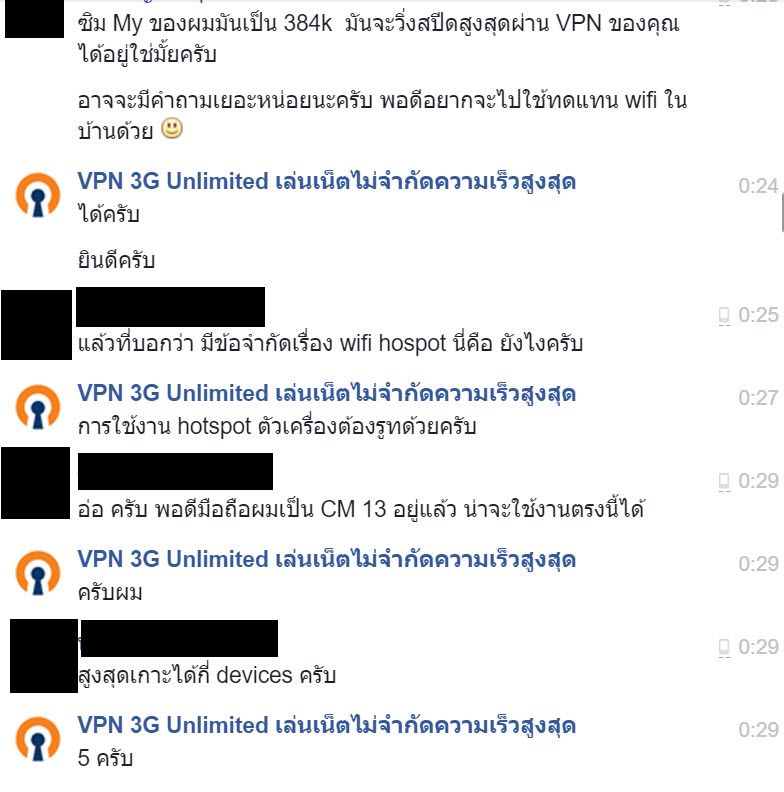Image resolution: width=784 pixels, height=792 pixels.
Task: Click redacted sender name above wifi hospot question
Action: [170, 307]
